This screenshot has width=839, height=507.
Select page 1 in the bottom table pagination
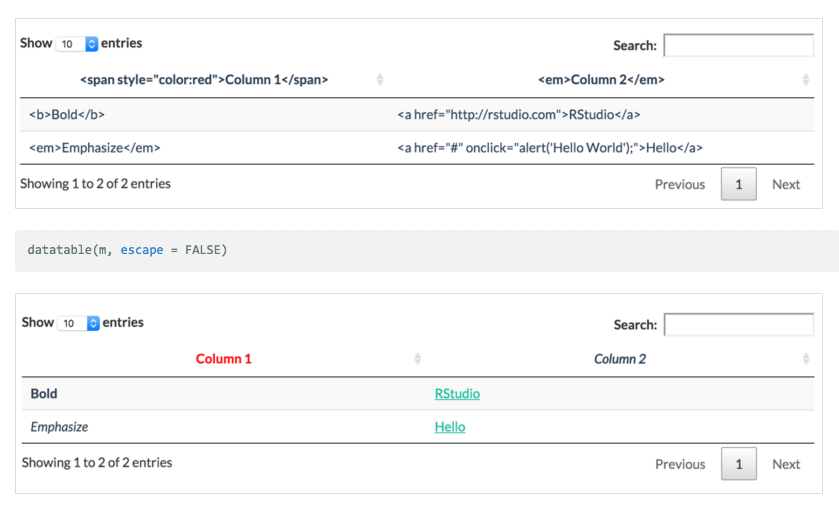pos(738,464)
